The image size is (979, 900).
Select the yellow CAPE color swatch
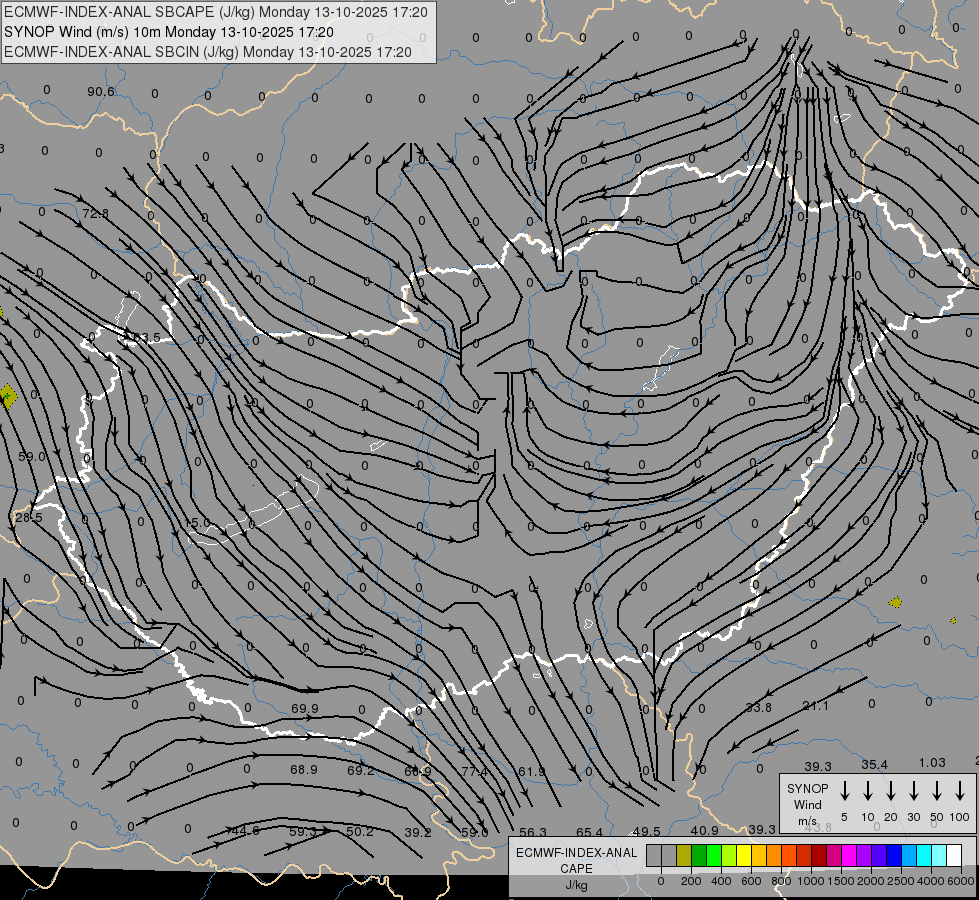(x=744, y=856)
